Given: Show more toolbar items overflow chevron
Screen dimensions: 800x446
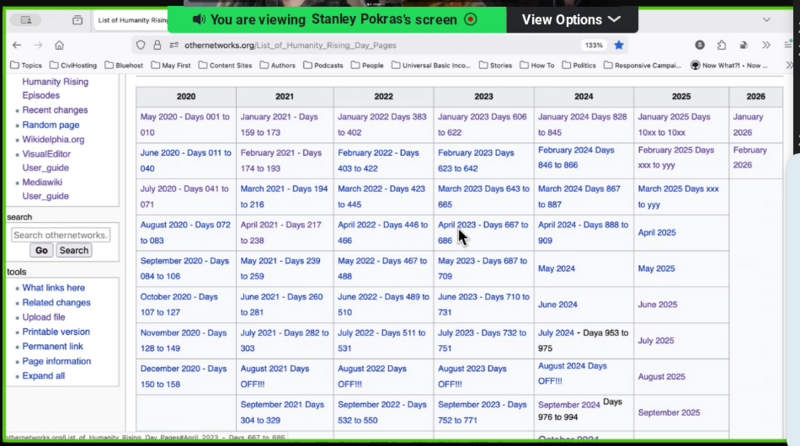Looking at the screenshot, I should 766,45.
